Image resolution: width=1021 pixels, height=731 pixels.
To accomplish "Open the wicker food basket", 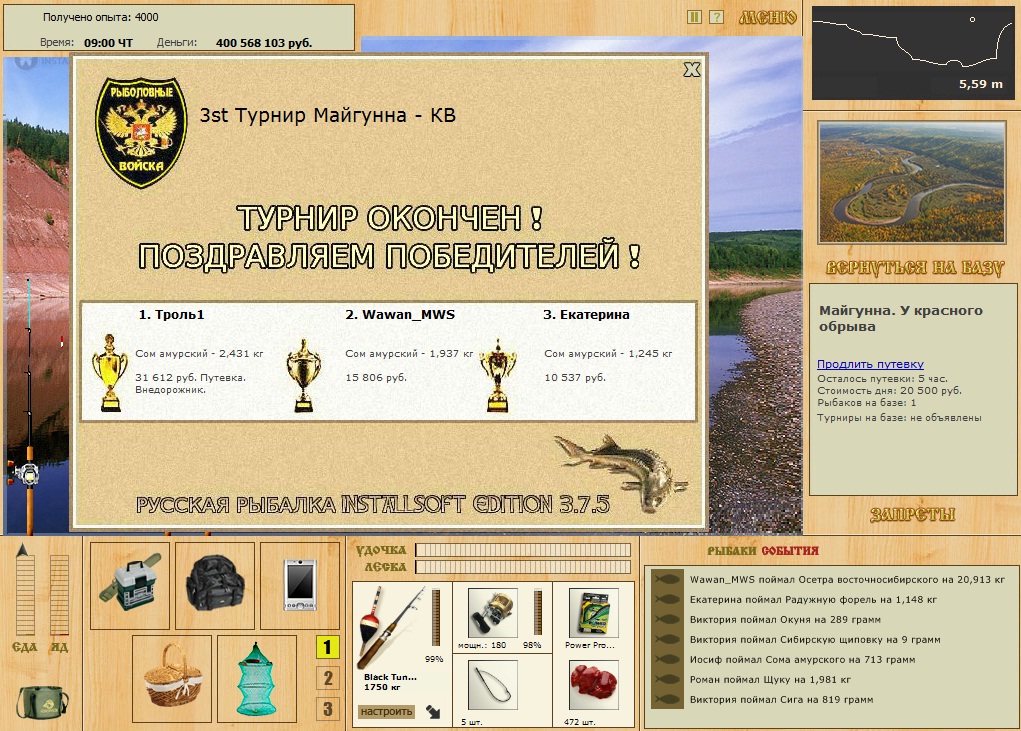I will pyautogui.click(x=172, y=678).
